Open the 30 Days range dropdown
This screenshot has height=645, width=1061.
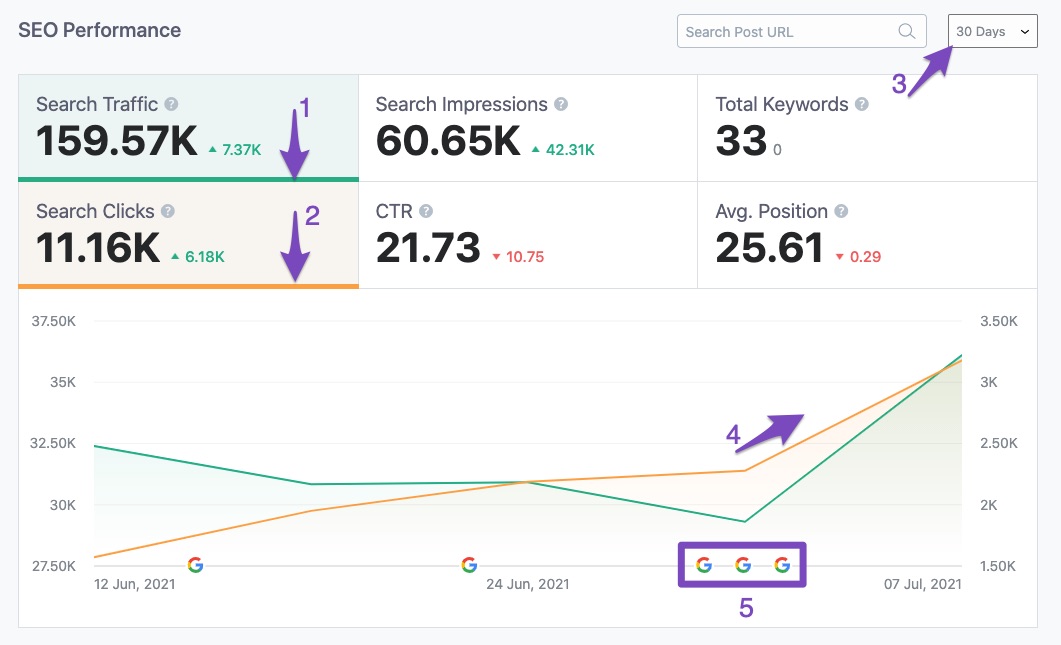[993, 31]
